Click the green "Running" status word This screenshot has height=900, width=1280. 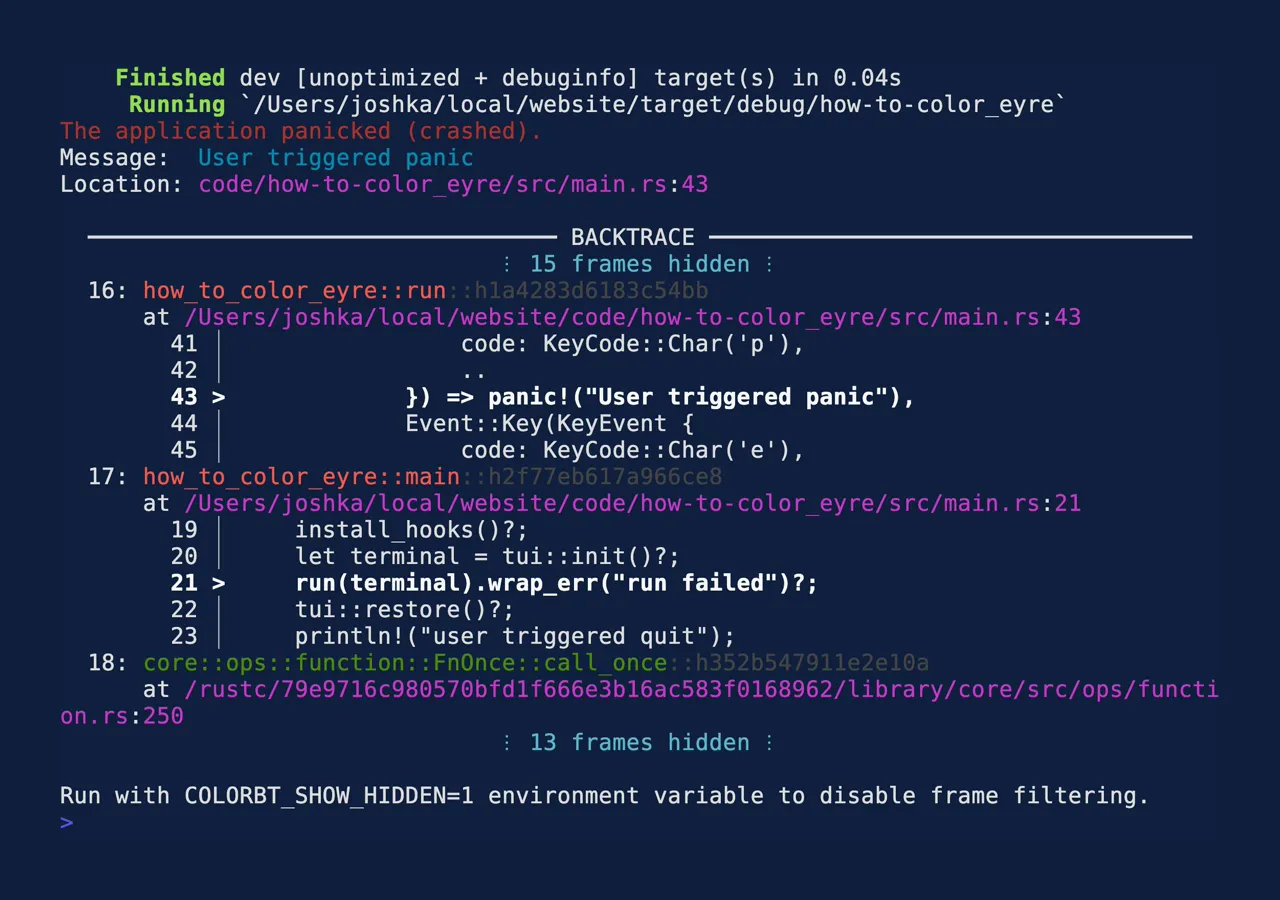coord(177,104)
